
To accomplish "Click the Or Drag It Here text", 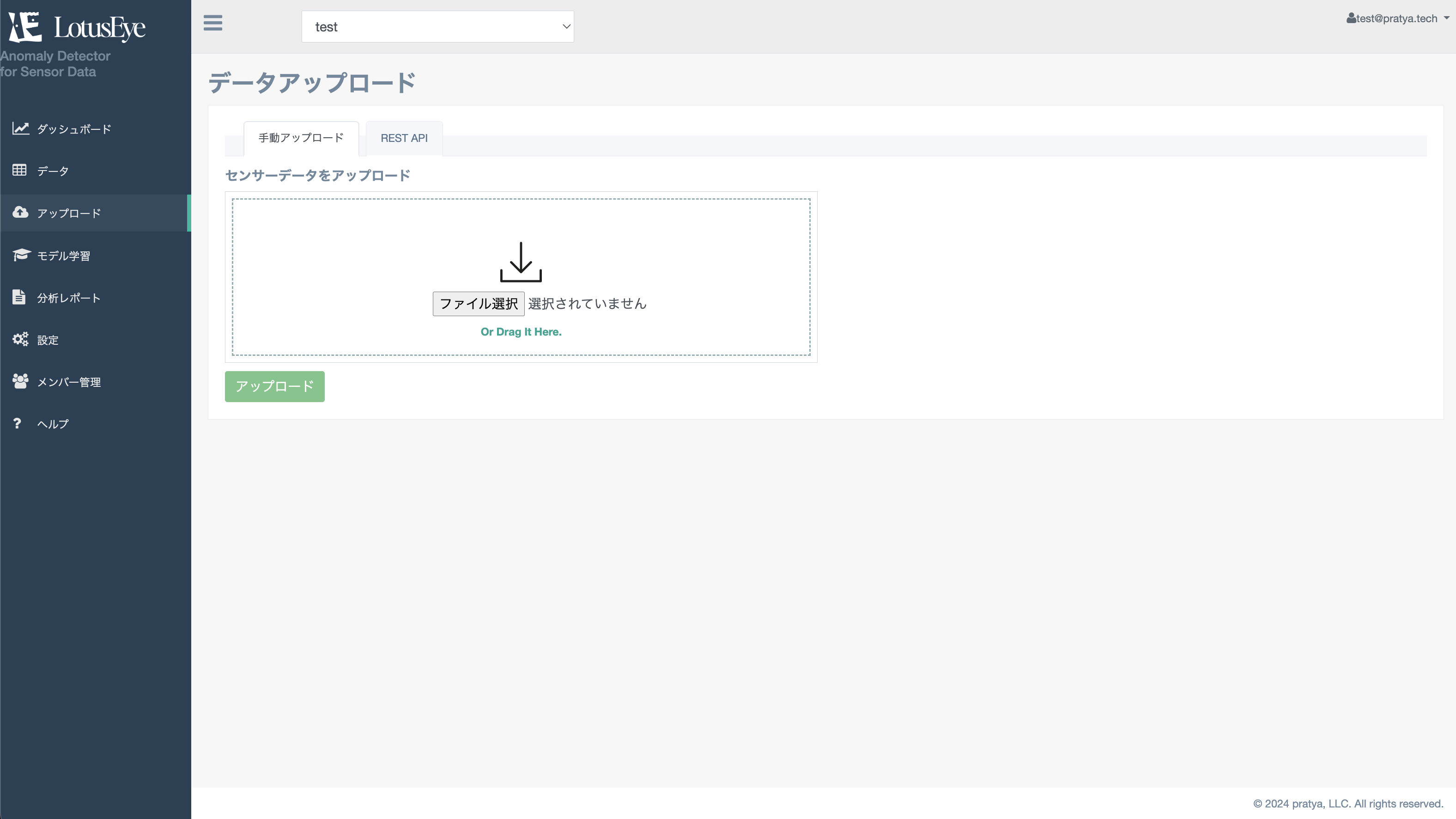I will click(521, 332).
